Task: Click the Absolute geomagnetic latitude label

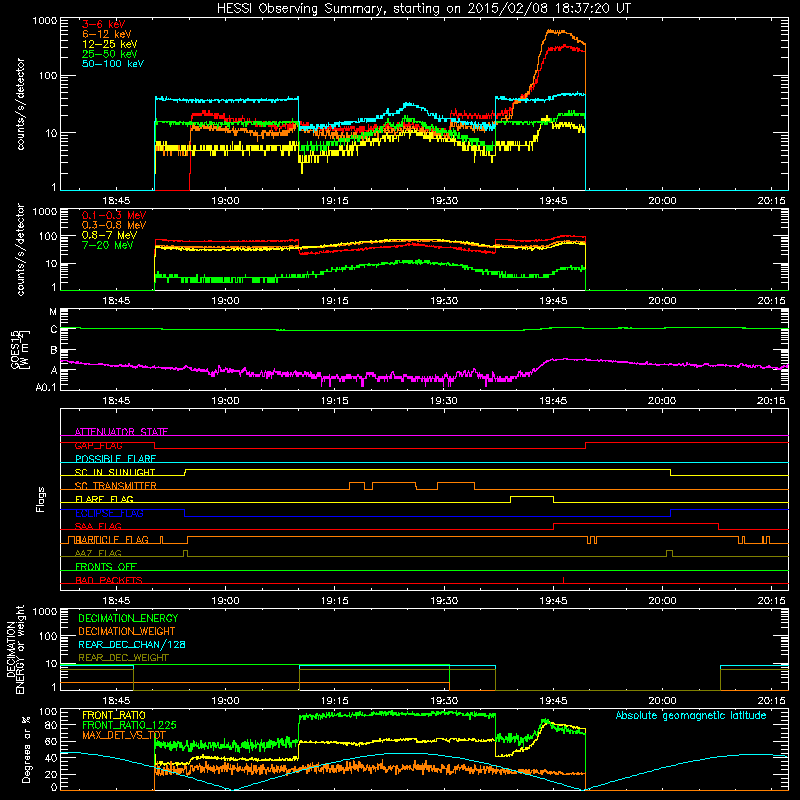Action: [x=691, y=715]
